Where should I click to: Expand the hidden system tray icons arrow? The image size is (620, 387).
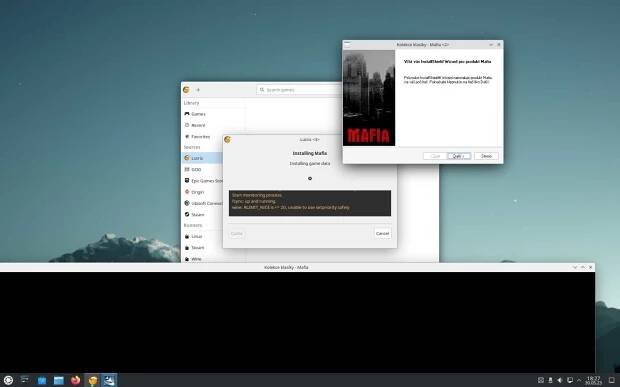point(579,380)
